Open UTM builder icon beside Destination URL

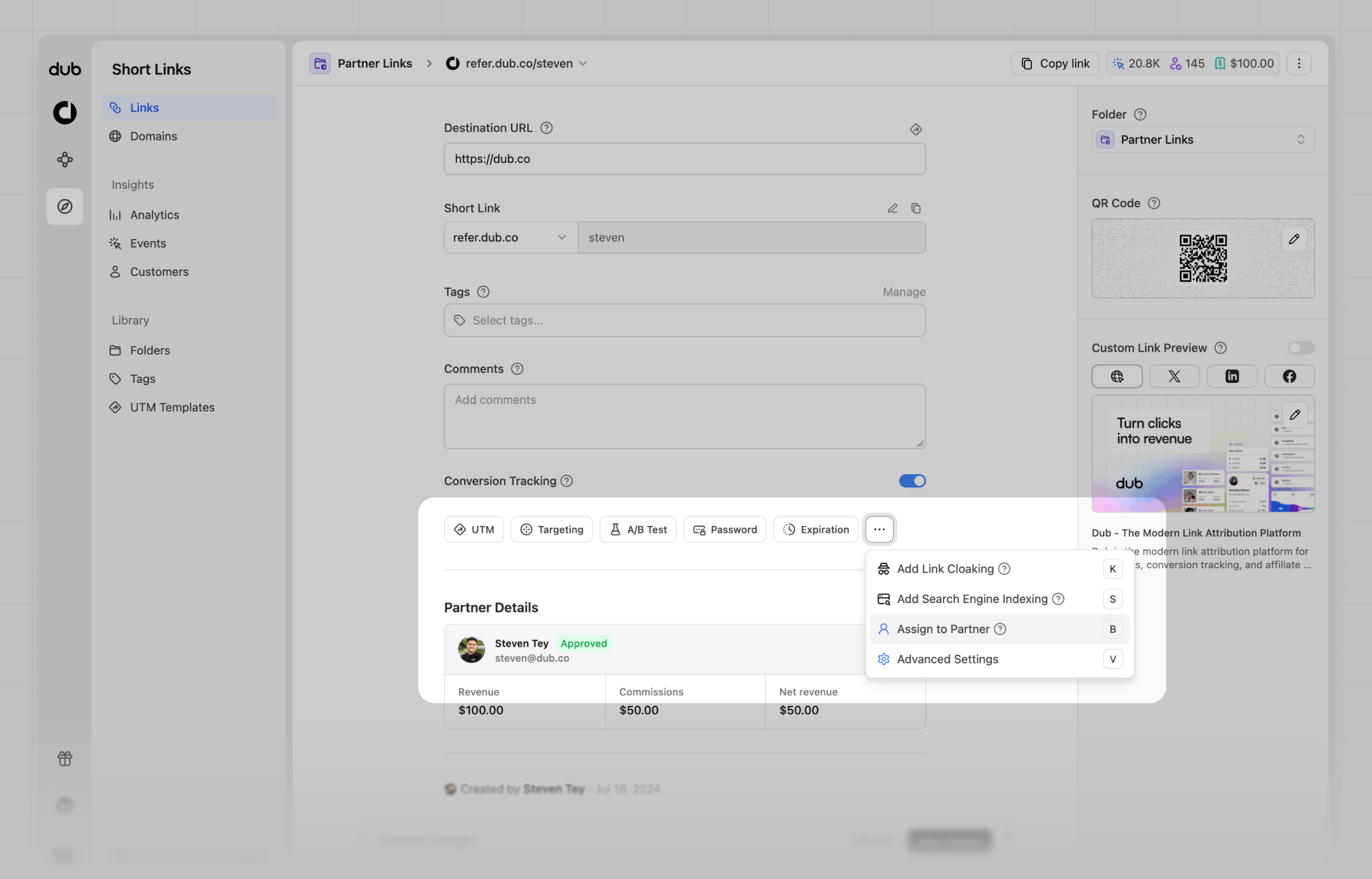coord(916,129)
